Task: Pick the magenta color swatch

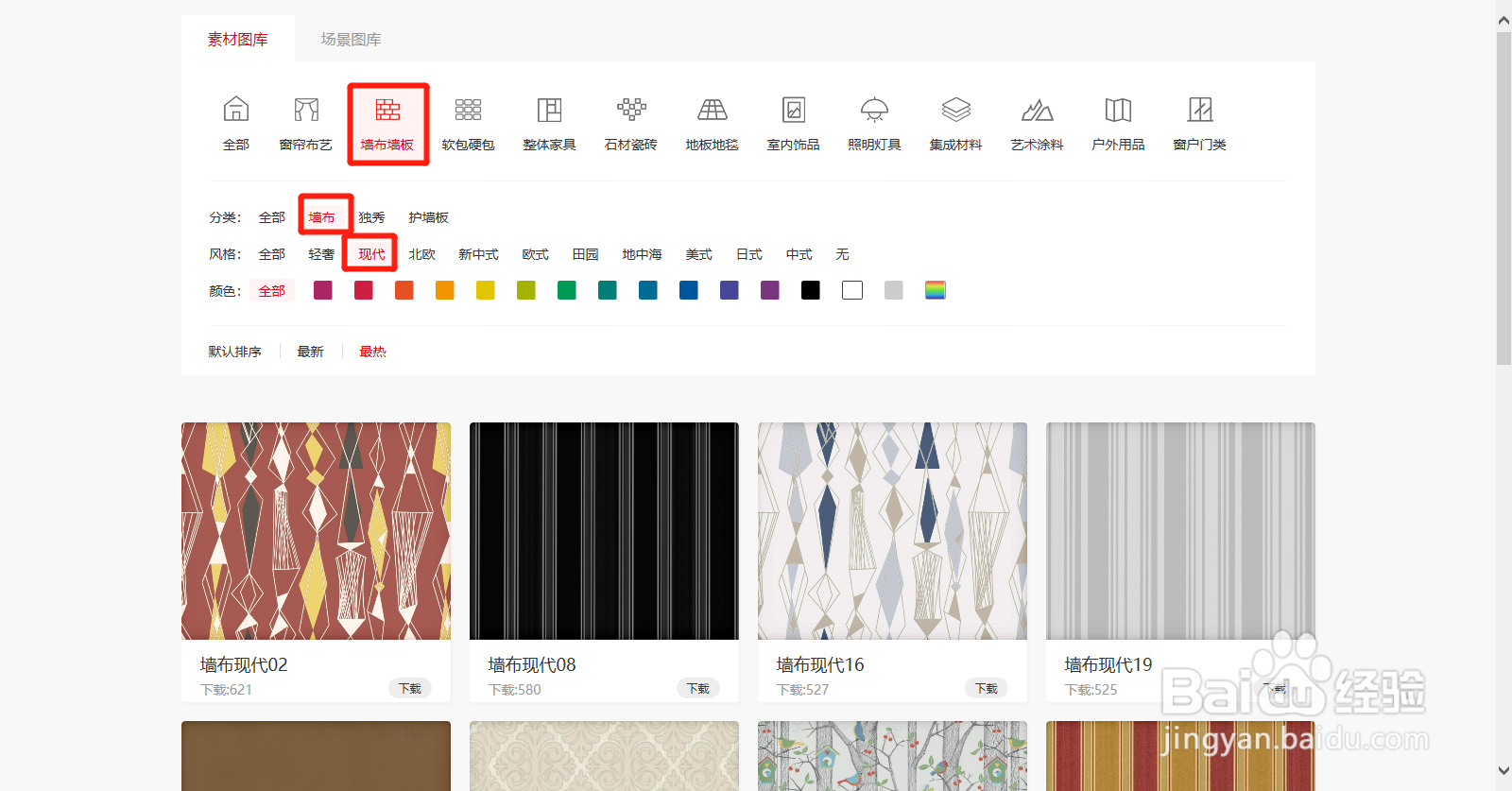Action: click(x=323, y=290)
